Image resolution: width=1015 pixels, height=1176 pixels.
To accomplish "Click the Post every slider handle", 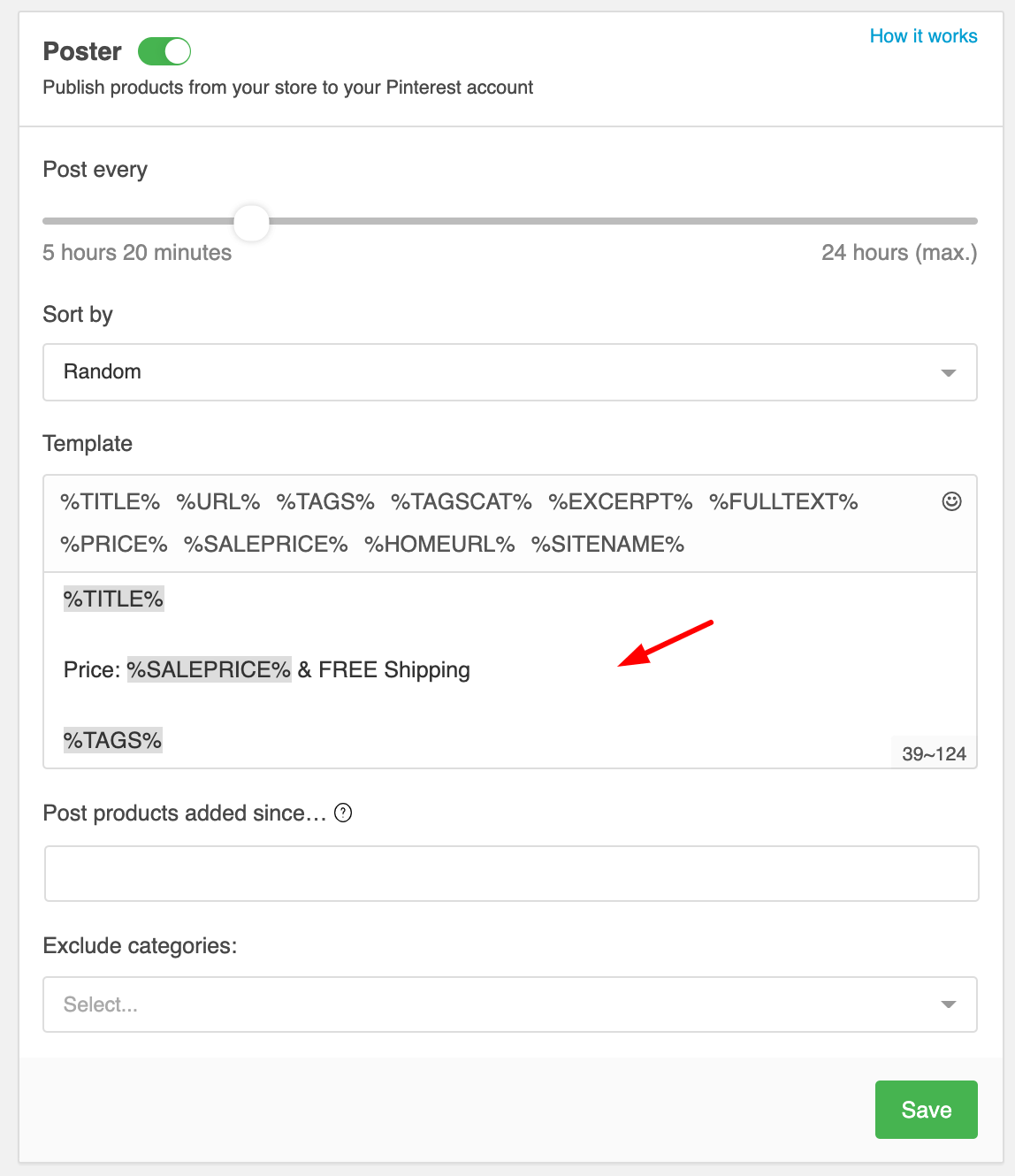I will coord(251,222).
